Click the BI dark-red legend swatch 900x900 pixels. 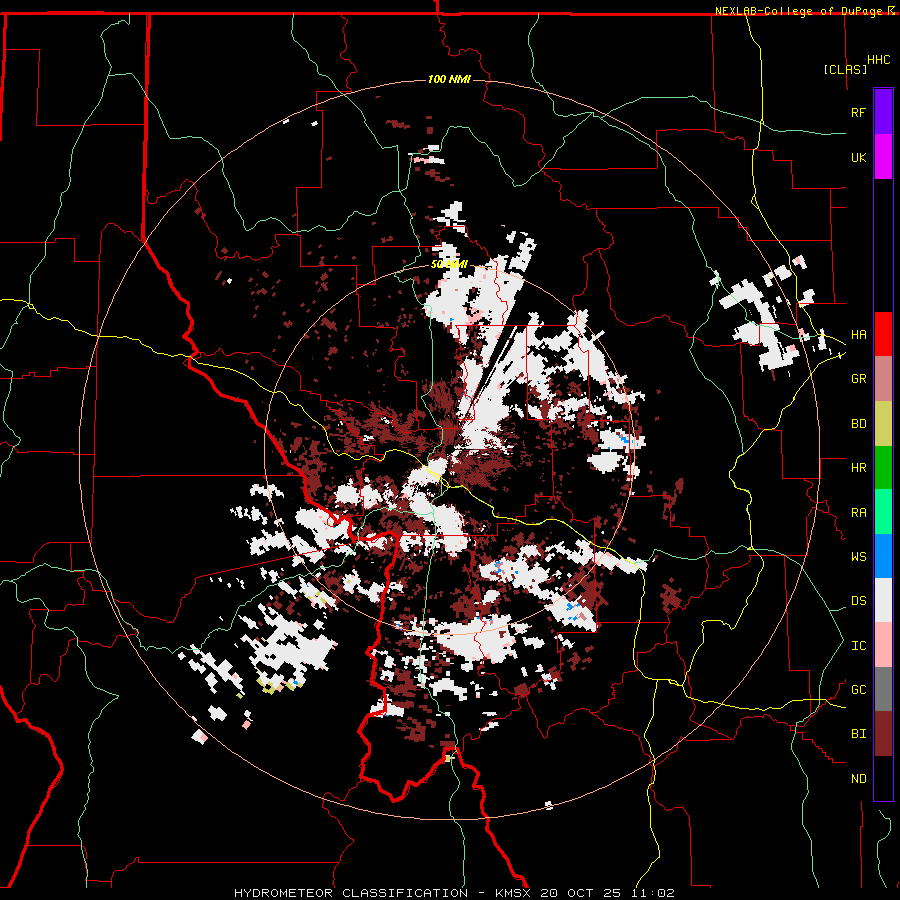(883, 734)
